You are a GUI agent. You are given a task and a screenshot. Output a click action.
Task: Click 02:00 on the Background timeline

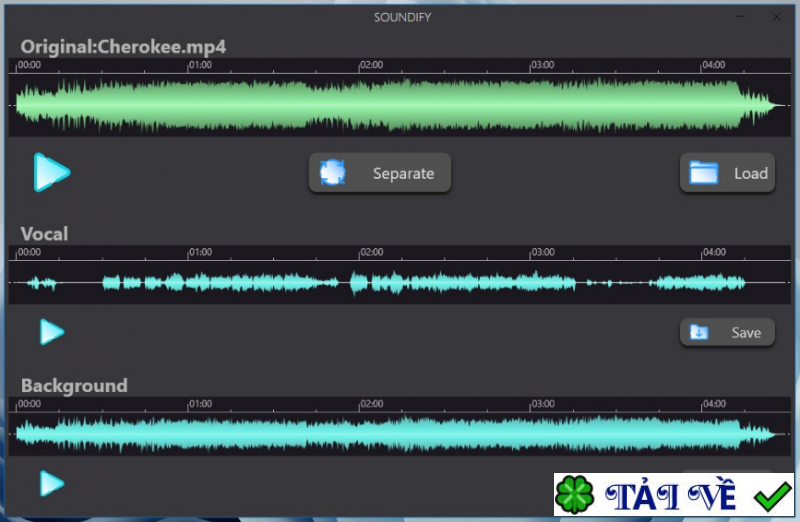click(x=371, y=404)
